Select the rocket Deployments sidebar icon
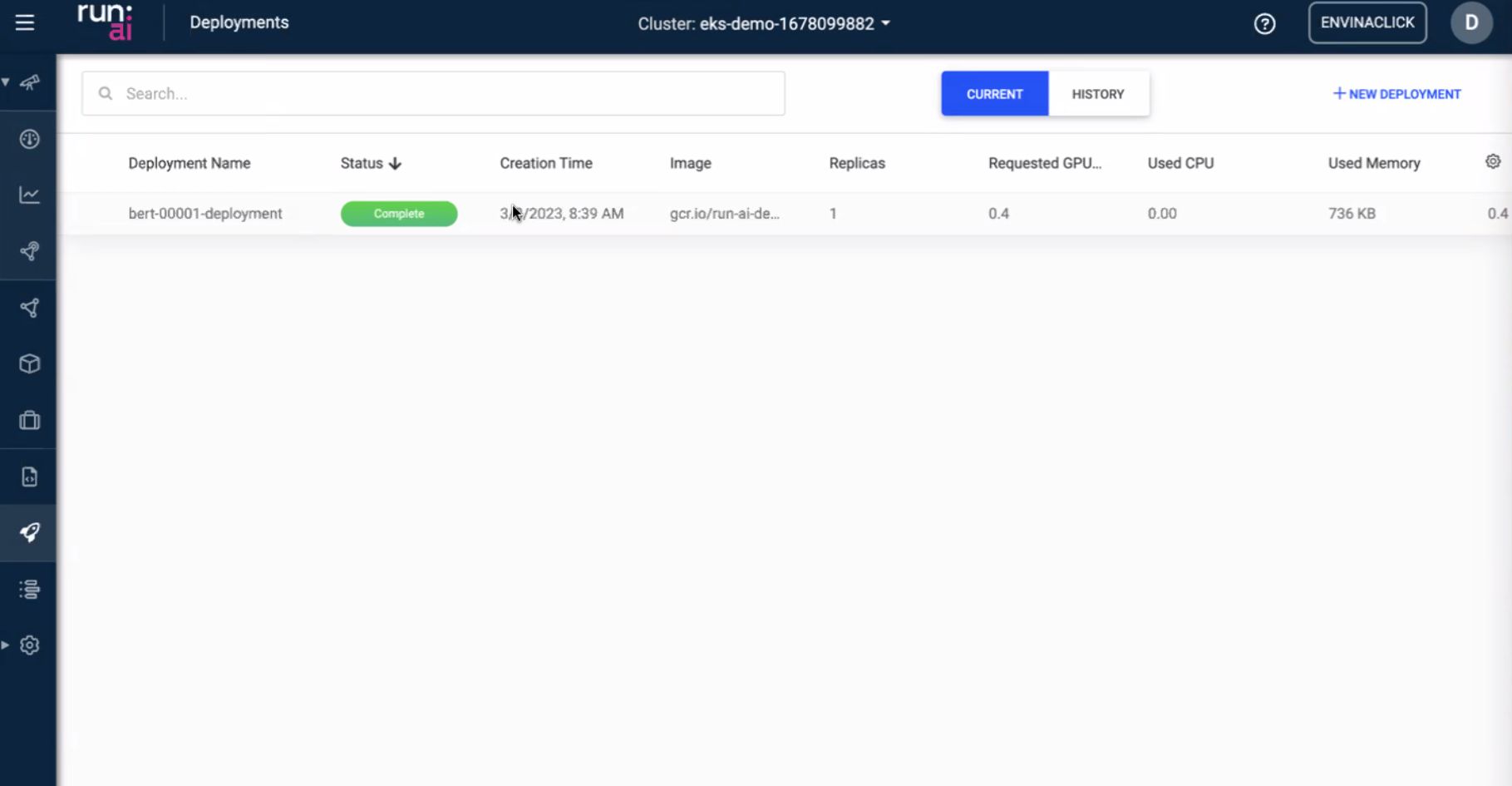This screenshot has height=786, width=1512. [x=30, y=532]
